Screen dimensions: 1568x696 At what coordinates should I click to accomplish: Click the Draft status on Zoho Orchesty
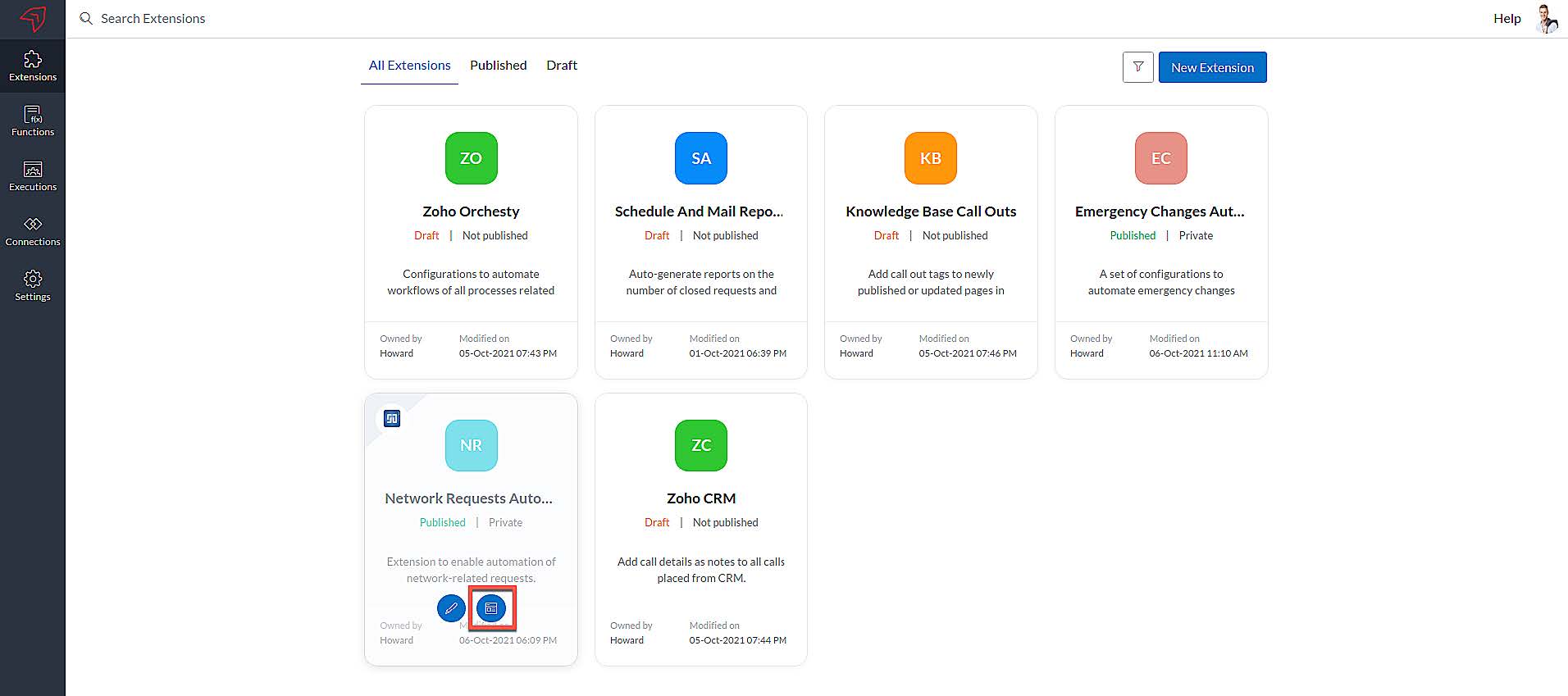[x=426, y=235]
